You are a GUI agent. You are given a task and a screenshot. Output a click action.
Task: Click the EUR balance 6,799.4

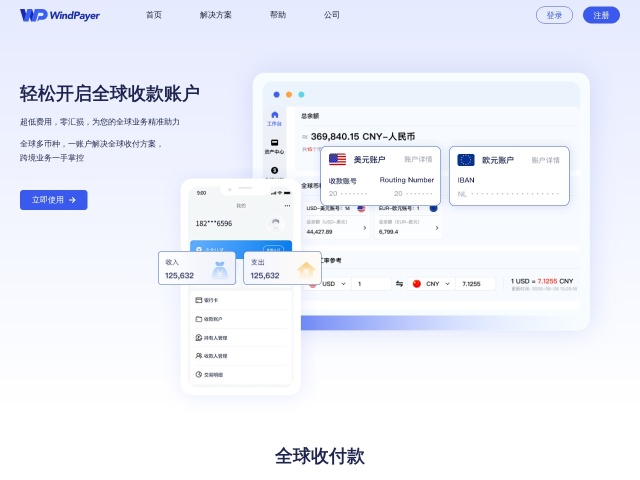click(x=389, y=232)
